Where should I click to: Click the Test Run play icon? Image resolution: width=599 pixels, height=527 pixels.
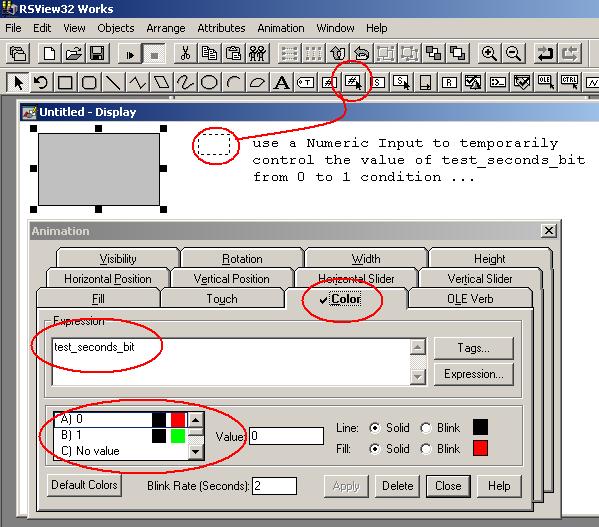click(x=130, y=54)
